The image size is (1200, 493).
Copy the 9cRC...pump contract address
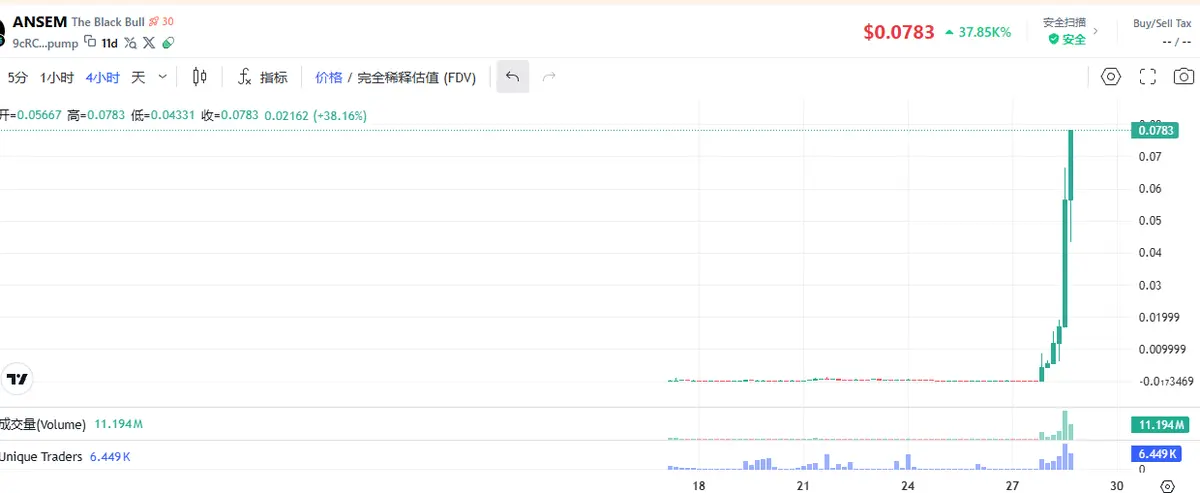90,42
